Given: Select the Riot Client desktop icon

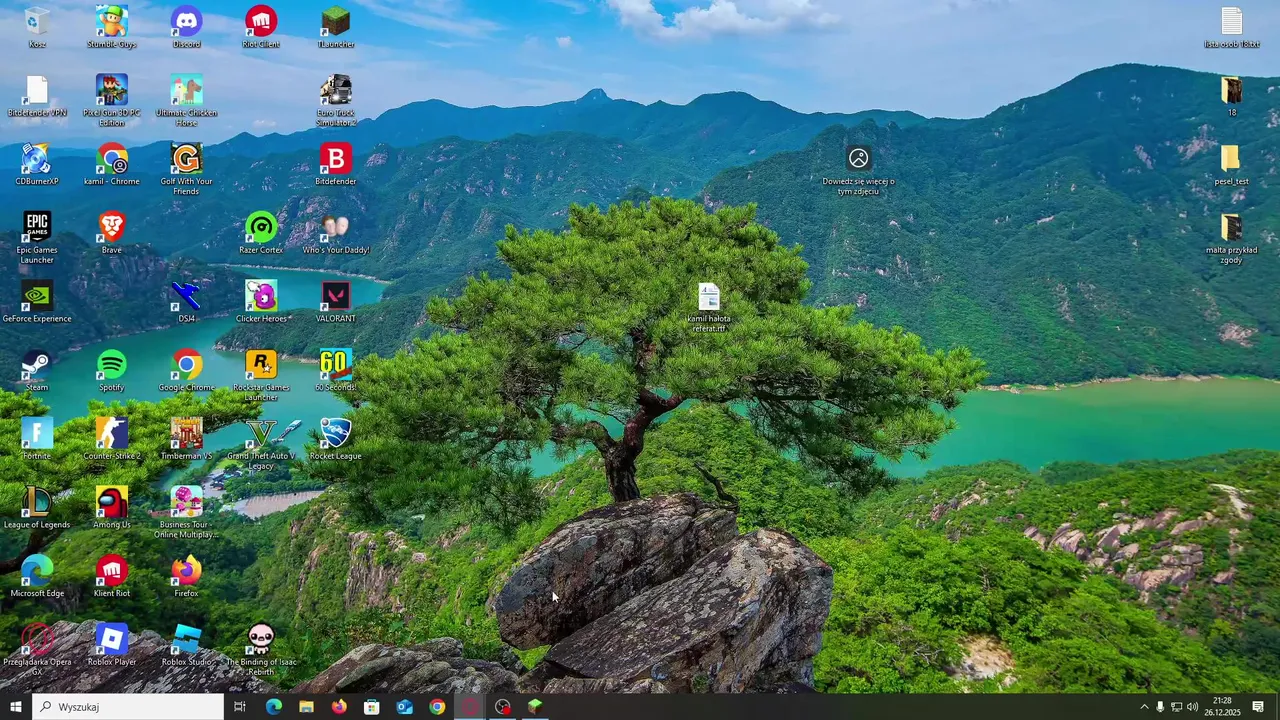Looking at the screenshot, I should [x=261, y=27].
